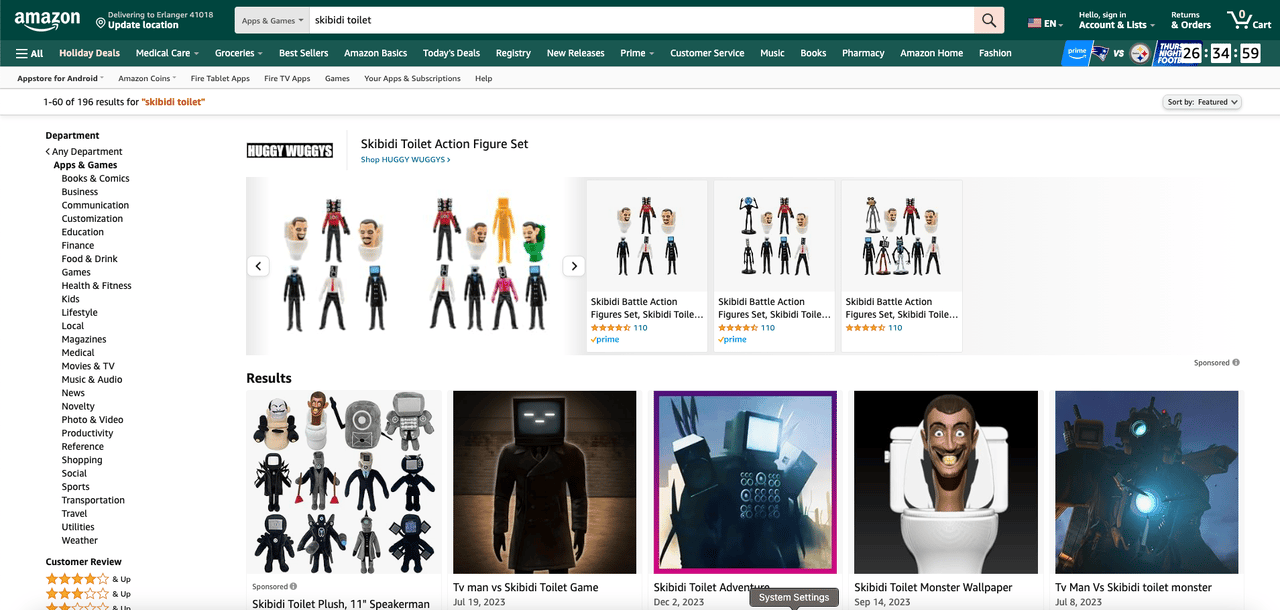Select Productivity department
The height and width of the screenshot is (610, 1280).
tap(88, 433)
